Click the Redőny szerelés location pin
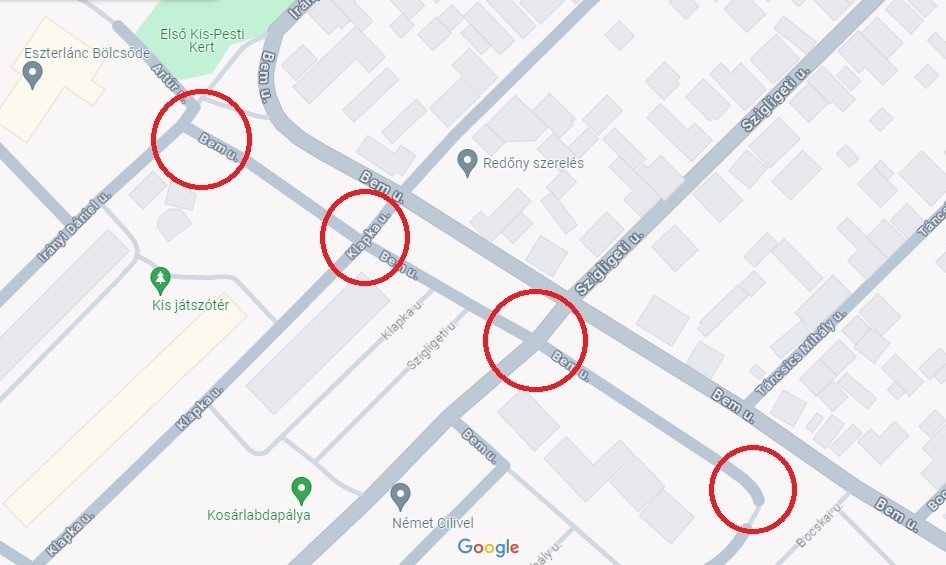Screen dimensions: 946x565 pyautogui.click(x=467, y=163)
